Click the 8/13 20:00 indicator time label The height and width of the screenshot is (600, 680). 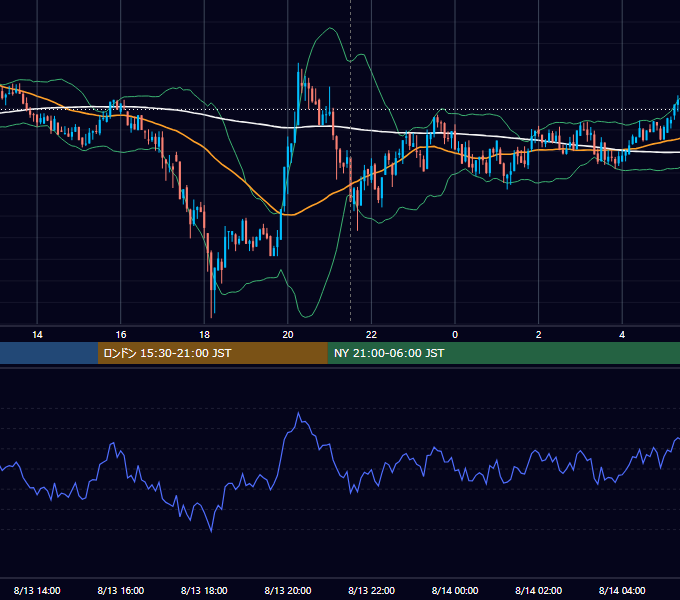(288, 590)
